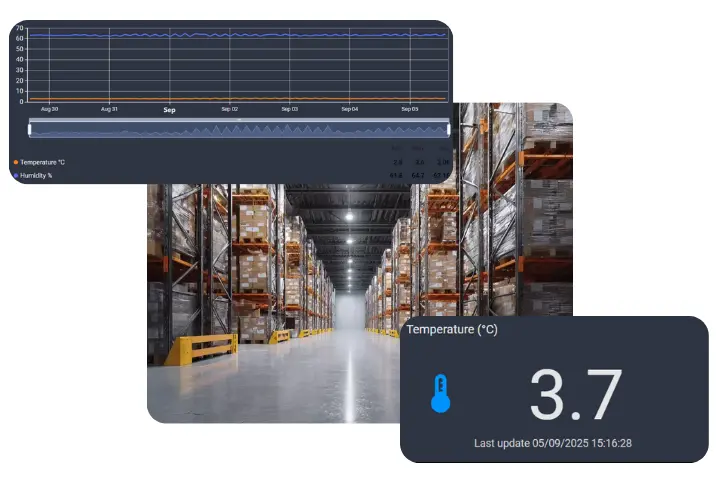
Task: Select the Aug 30 label on x-axis
Action: coord(49,109)
